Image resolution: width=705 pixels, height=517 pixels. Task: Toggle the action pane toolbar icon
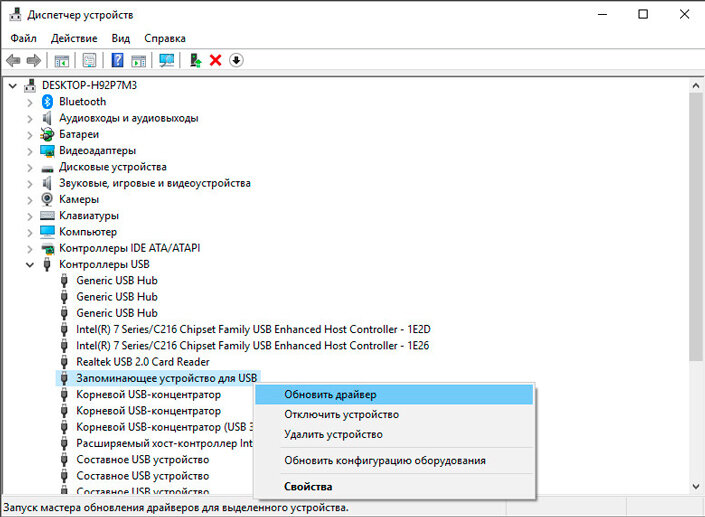pyautogui.click(x=138, y=60)
